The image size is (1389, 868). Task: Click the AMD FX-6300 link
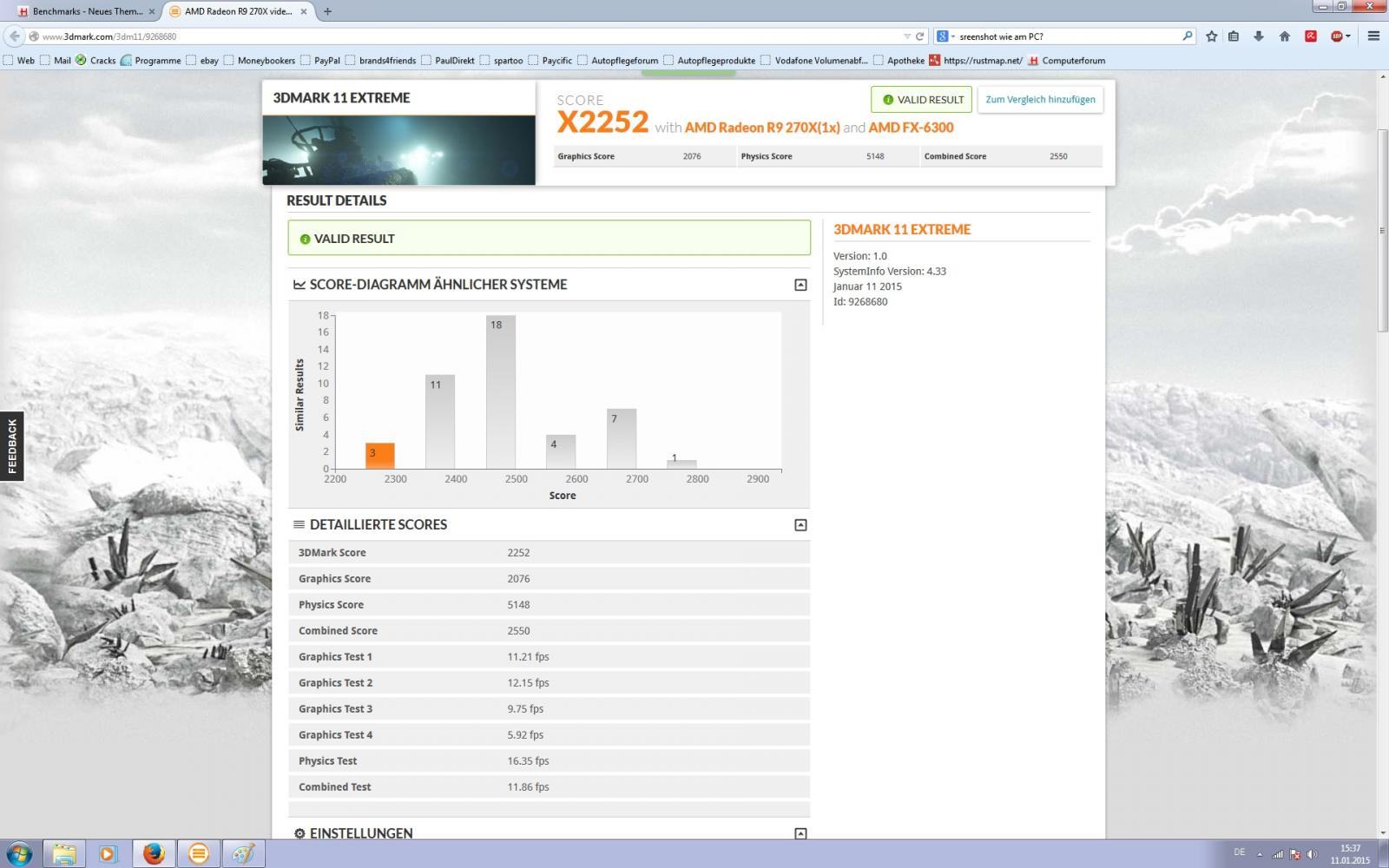pos(911,128)
